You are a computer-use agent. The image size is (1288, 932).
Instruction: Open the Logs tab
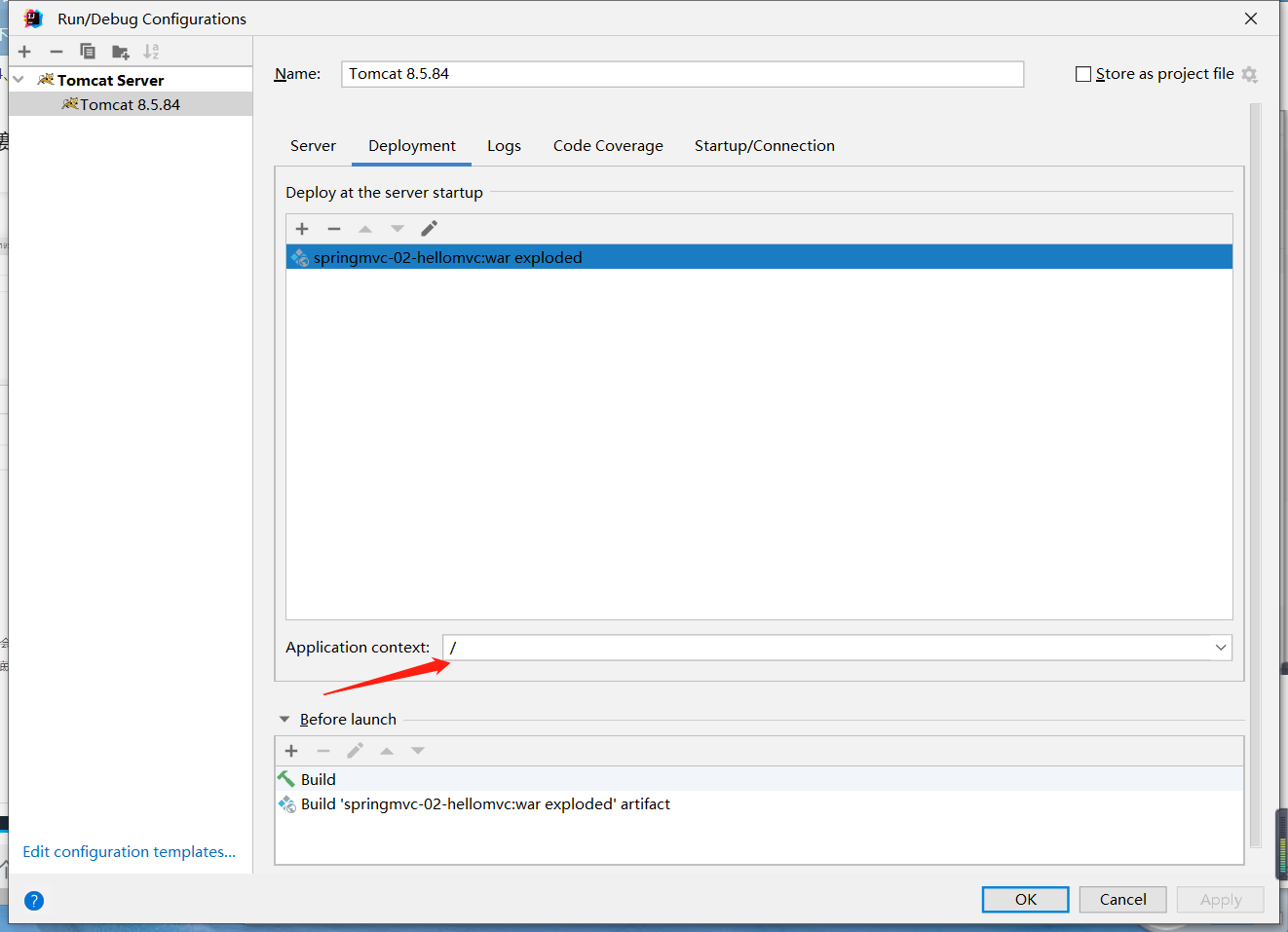pos(504,146)
